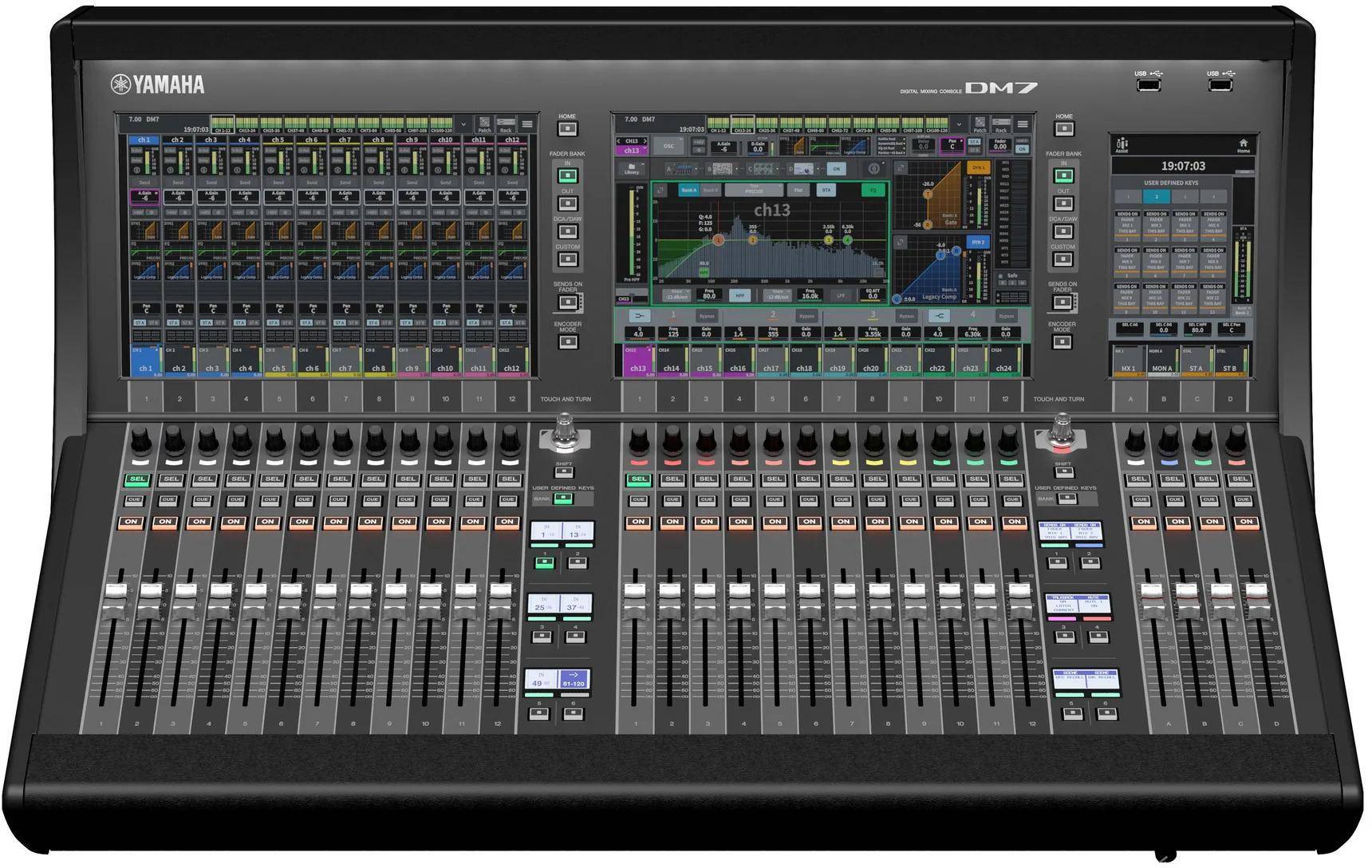Screen dimensions: 1372x868
Task: Select the high-shelf icon for EQ band 4
Action: click(x=939, y=316)
